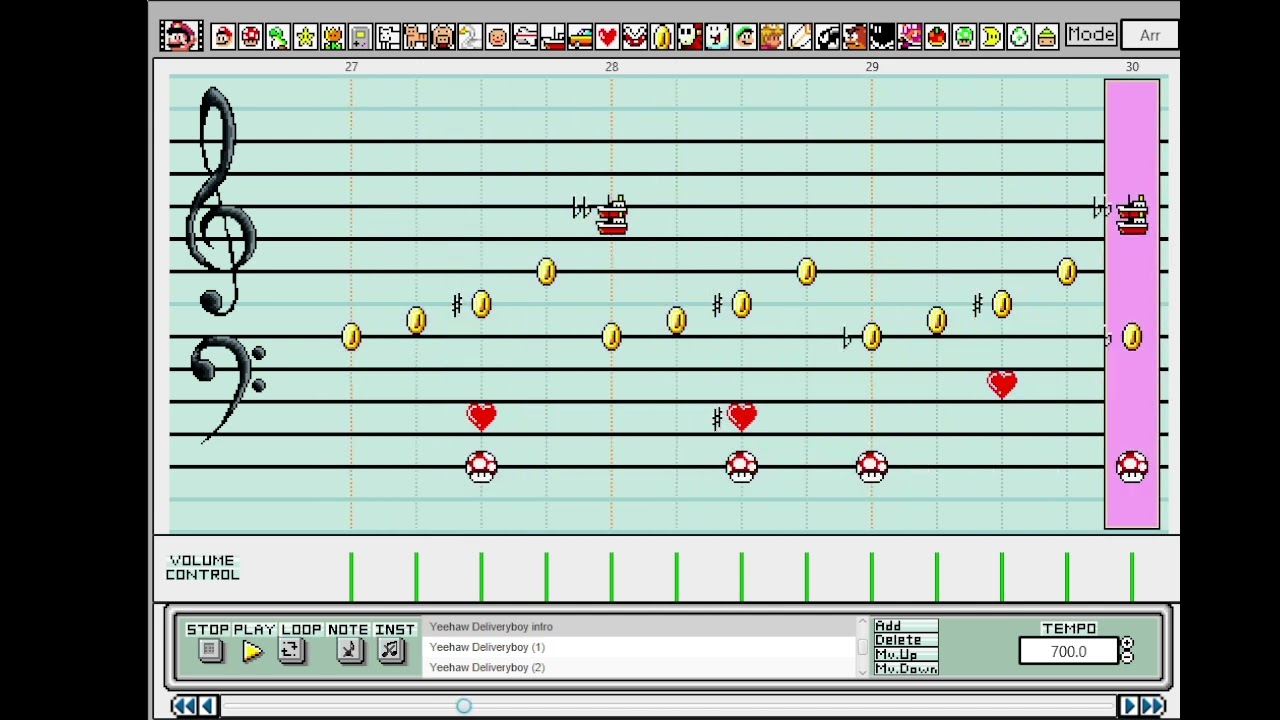The width and height of the screenshot is (1280, 720).
Task: Select the Shy Guy instrument
Action: coord(689,37)
